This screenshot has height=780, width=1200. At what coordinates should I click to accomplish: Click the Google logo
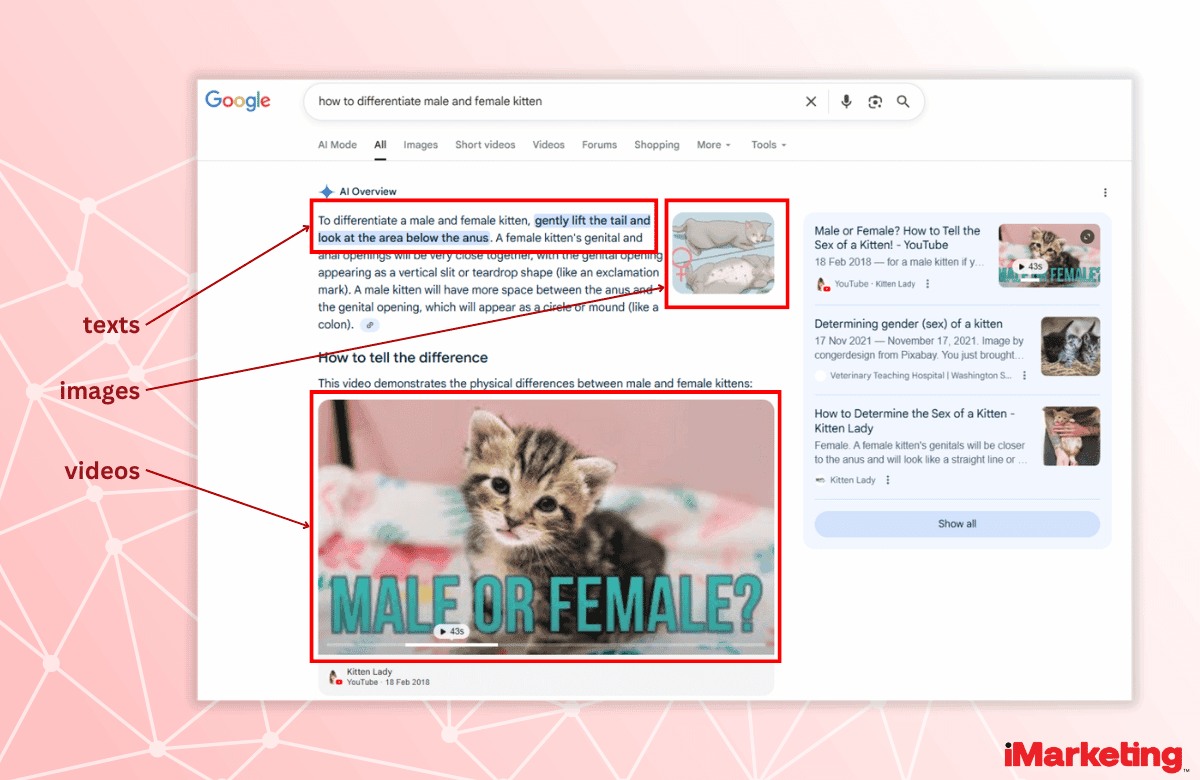point(238,101)
